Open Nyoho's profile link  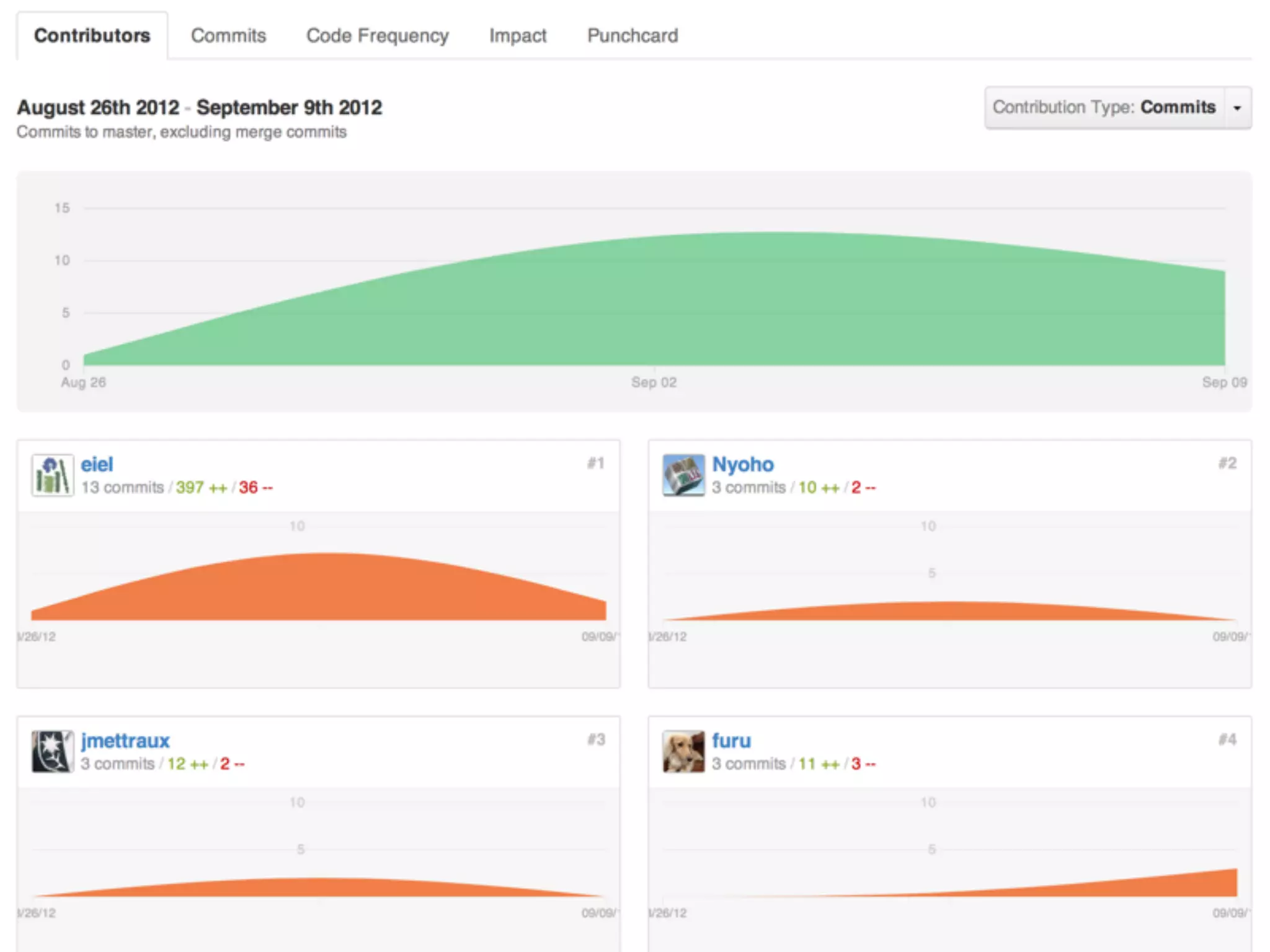pyautogui.click(x=742, y=464)
